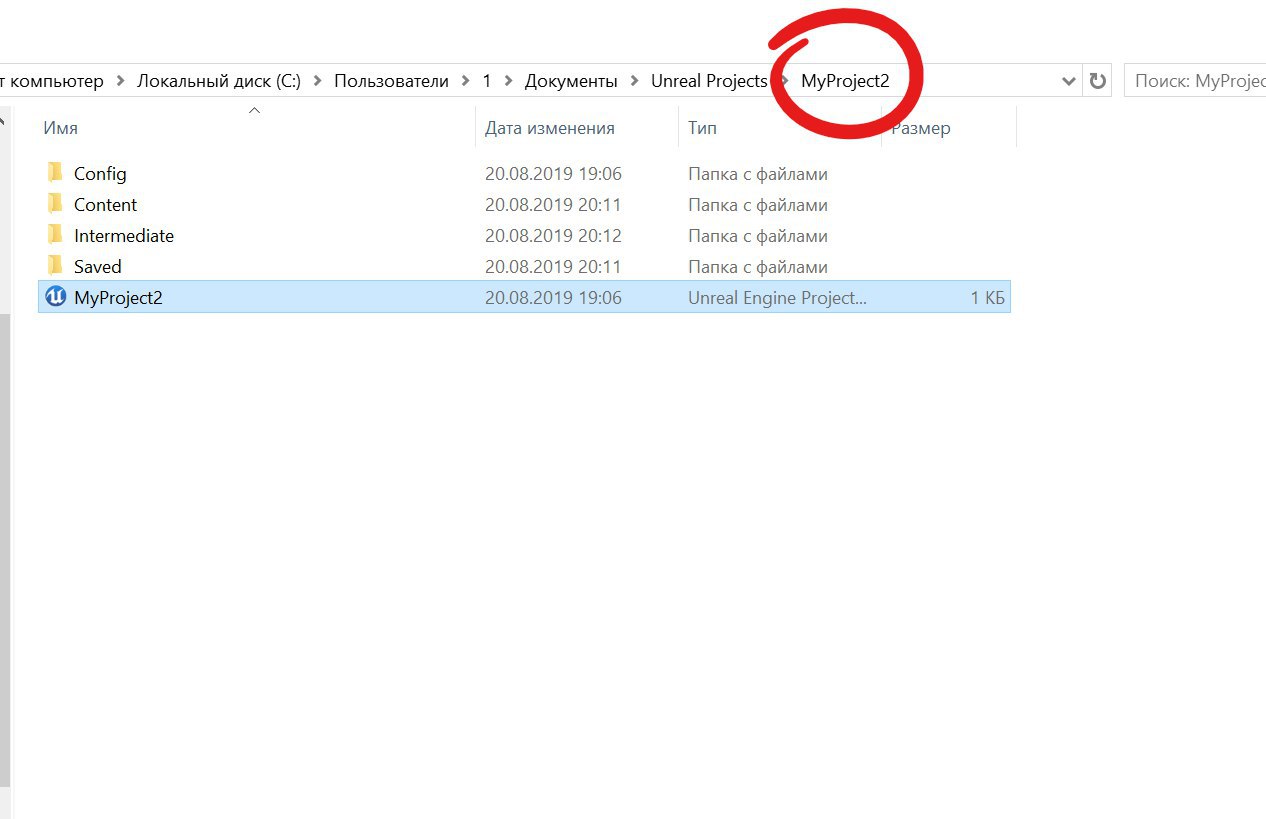Click the Content row date 20.08.2019 20:11

pyautogui.click(x=553, y=205)
